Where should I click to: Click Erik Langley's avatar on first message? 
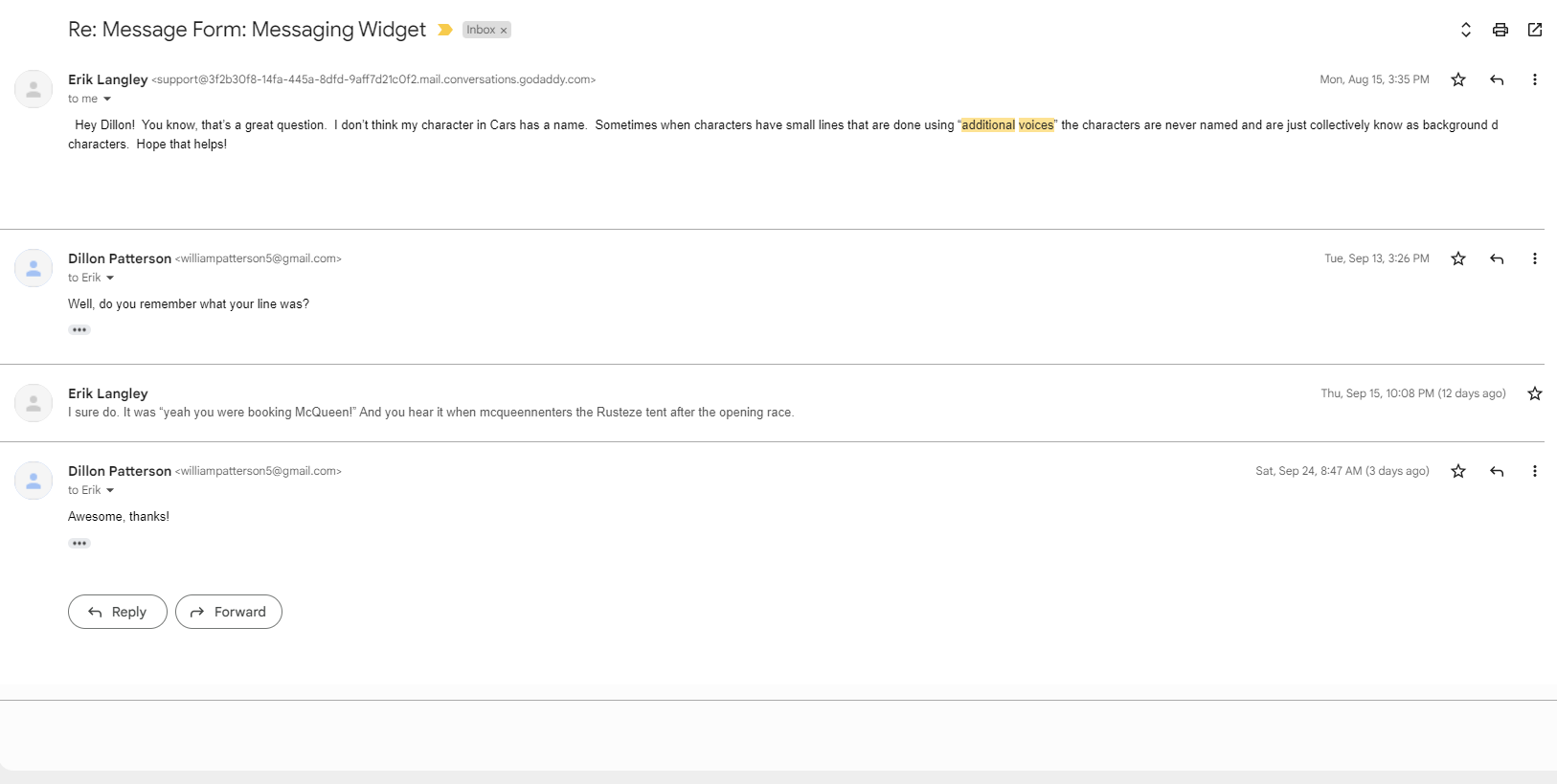pos(34,89)
